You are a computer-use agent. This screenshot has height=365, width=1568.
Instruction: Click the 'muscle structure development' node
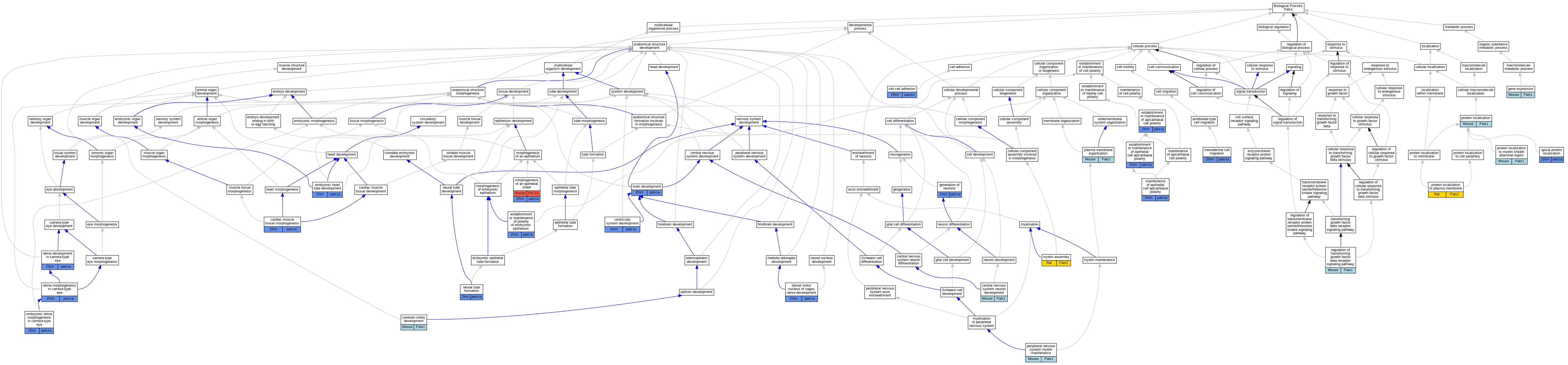pos(292,67)
